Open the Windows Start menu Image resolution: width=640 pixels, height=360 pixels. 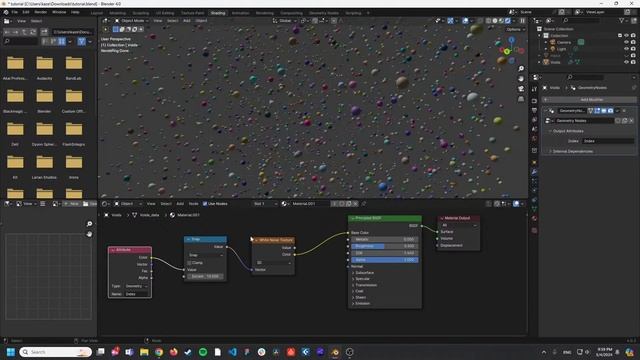pos(11,352)
